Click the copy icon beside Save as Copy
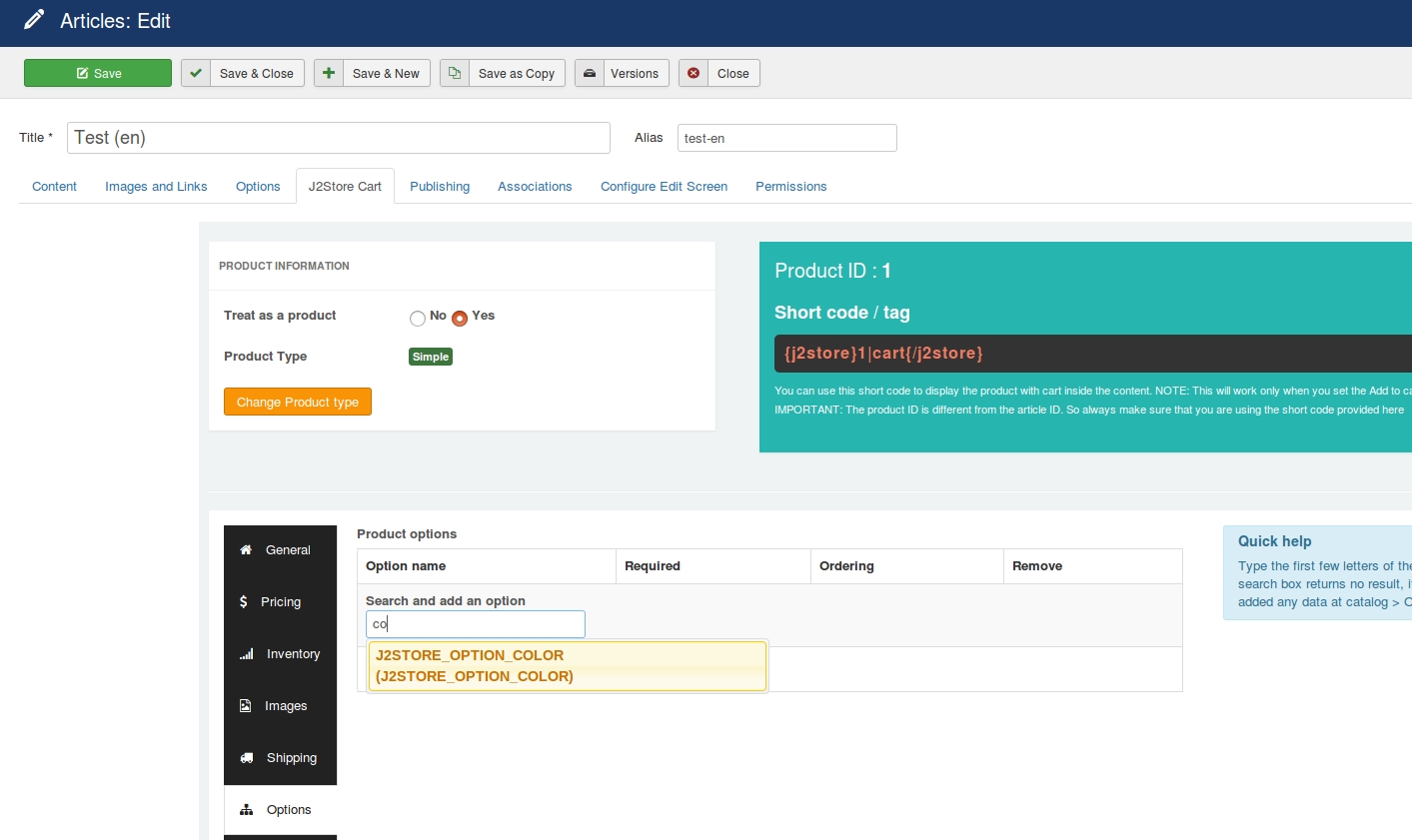The height and width of the screenshot is (840, 1412). [455, 73]
